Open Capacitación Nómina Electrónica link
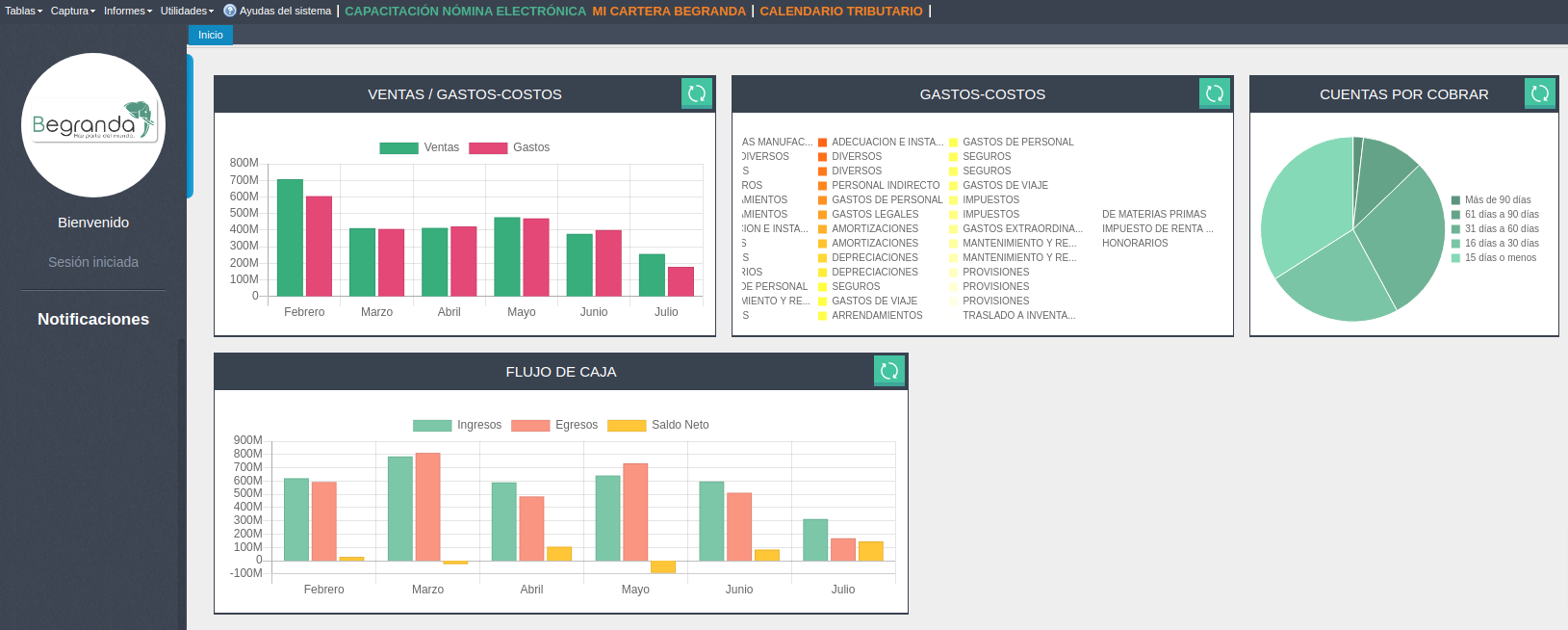 (x=465, y=11)
